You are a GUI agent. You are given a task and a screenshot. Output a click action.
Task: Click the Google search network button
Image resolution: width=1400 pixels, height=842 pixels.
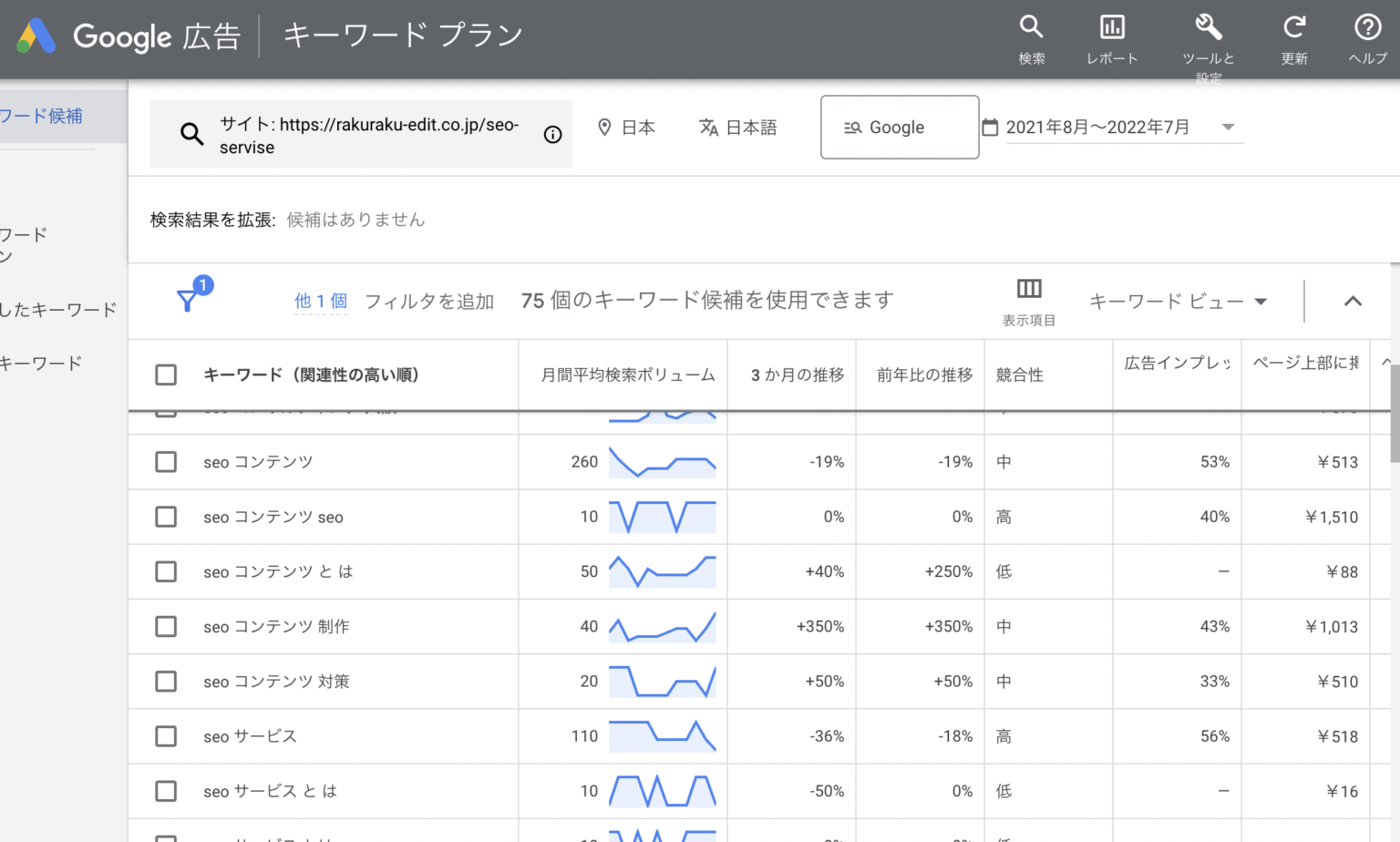(899, 128)
